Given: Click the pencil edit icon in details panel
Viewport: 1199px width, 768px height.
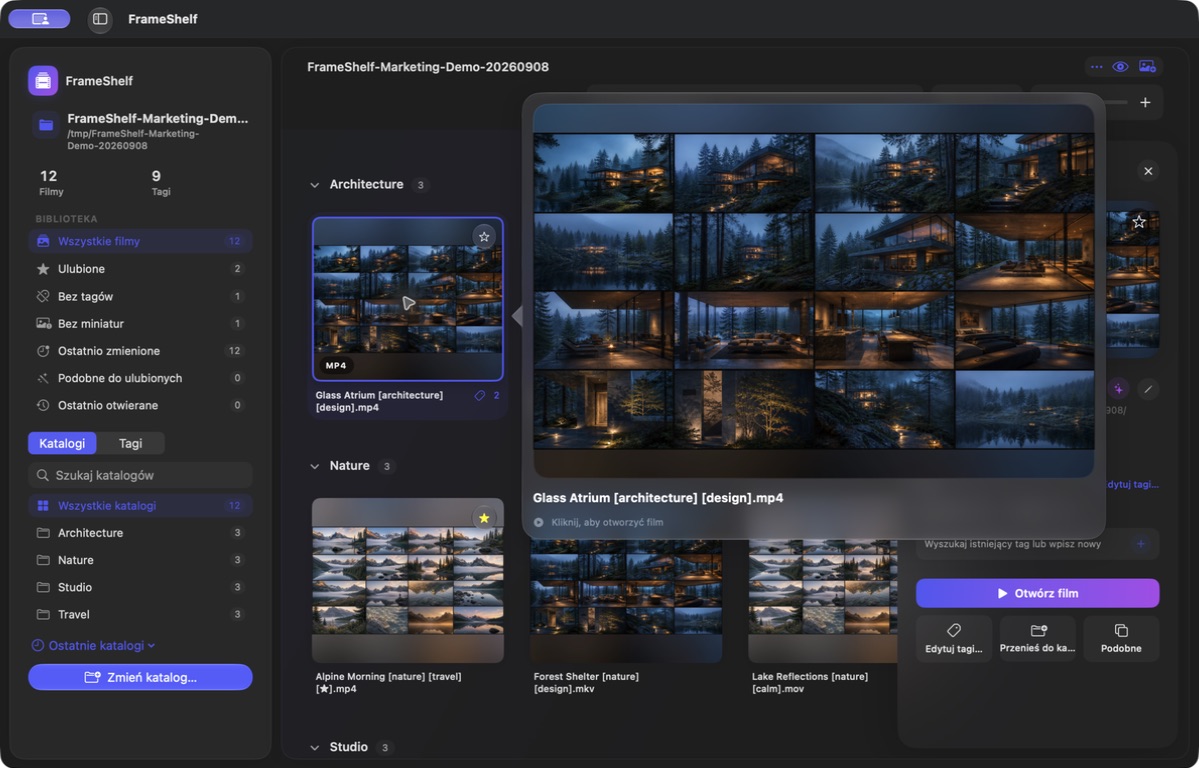Looking at the screenshot, I should click(x=1148, y=389).
